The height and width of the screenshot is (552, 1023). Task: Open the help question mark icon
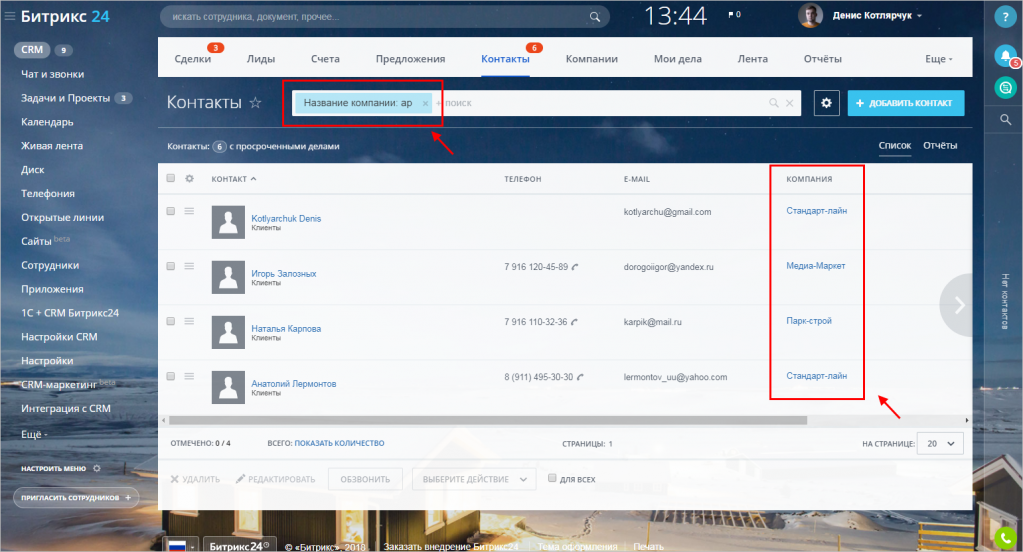coord(1005,17)
